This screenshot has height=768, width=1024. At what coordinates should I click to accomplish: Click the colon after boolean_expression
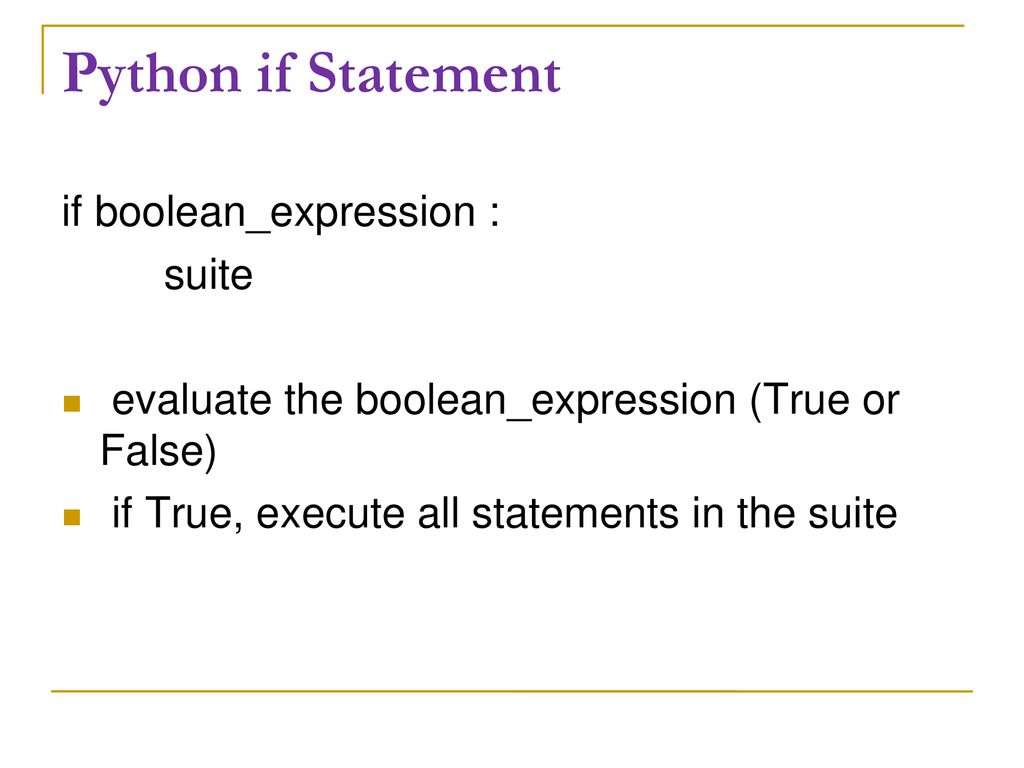click(x=494, y=216)
